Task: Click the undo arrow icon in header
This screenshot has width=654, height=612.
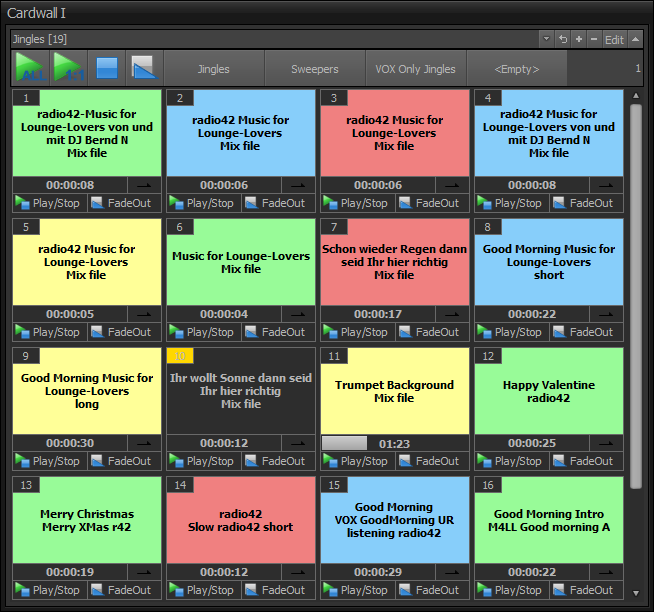Action: 563,40
